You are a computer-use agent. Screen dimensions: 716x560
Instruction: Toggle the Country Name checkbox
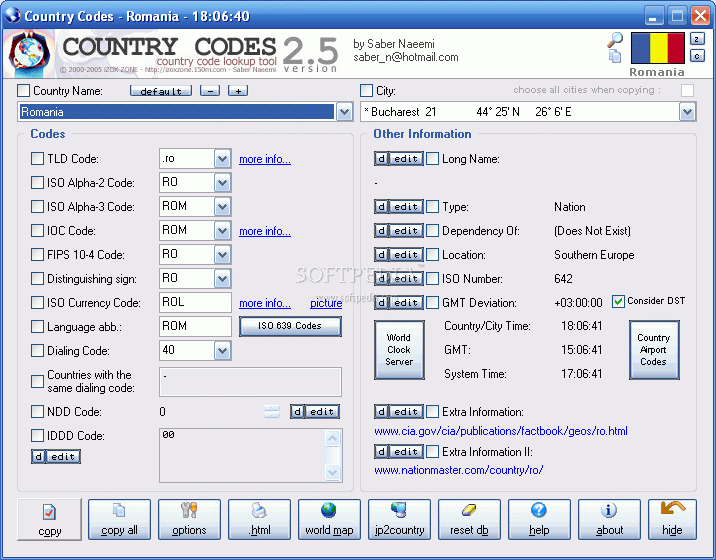click(23, 90)
